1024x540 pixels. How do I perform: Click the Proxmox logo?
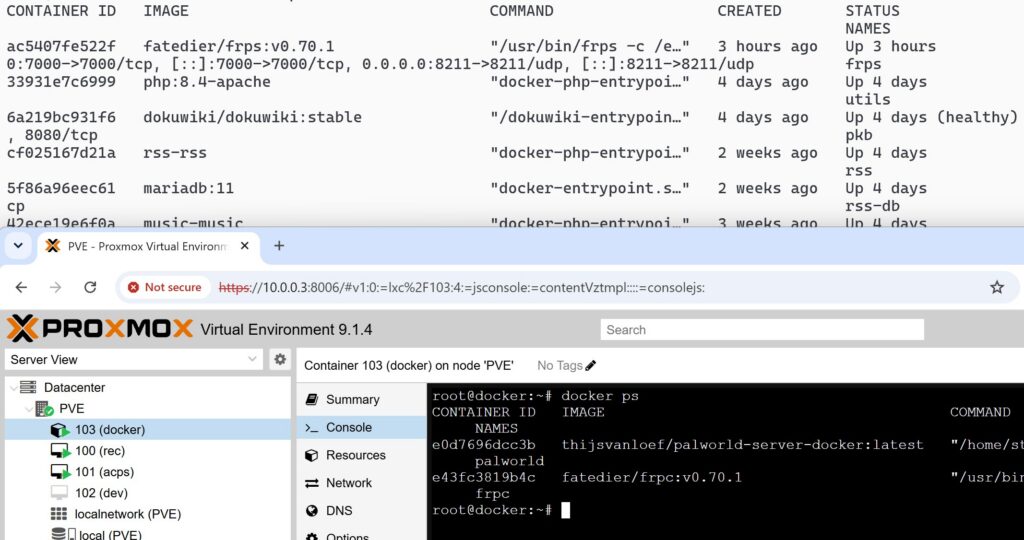pos(100,328)
